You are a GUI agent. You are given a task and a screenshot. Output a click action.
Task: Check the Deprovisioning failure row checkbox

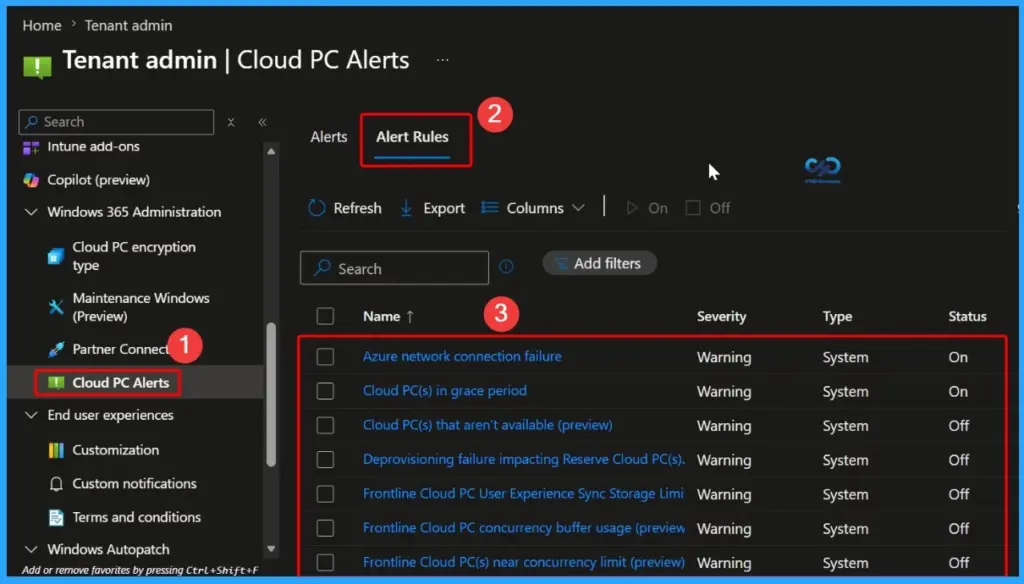click(x=325, y=460)
